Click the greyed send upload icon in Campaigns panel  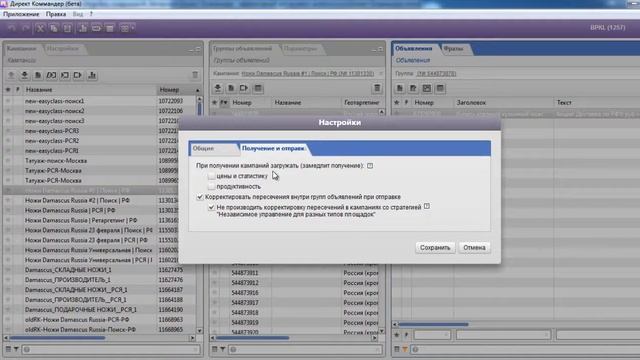coord(11,75)
